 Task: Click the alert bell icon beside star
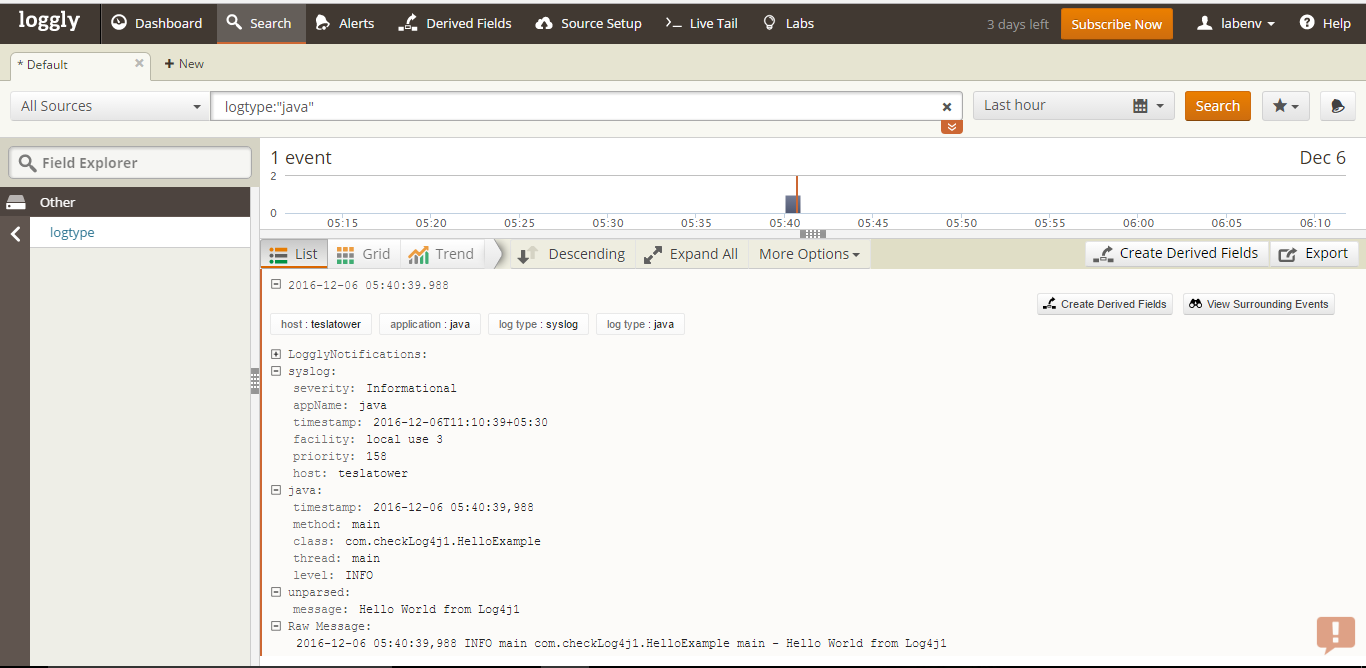(1337, 106)
